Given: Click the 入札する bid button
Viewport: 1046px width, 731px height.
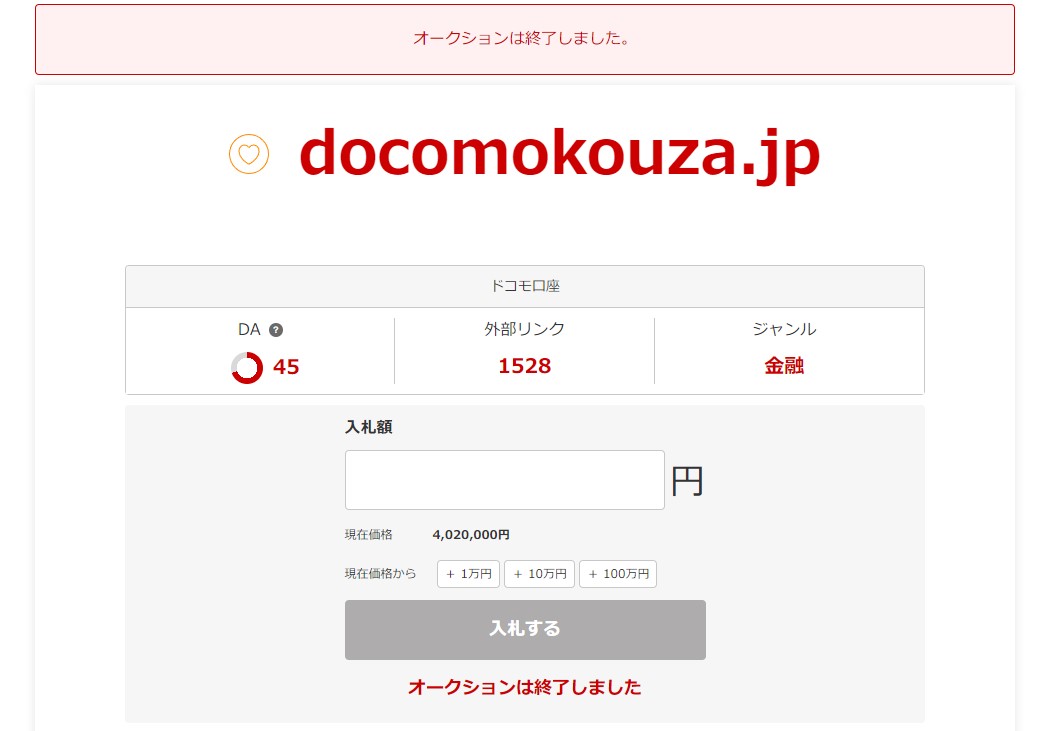Looking at the screenshot, I should pos(525,630).
